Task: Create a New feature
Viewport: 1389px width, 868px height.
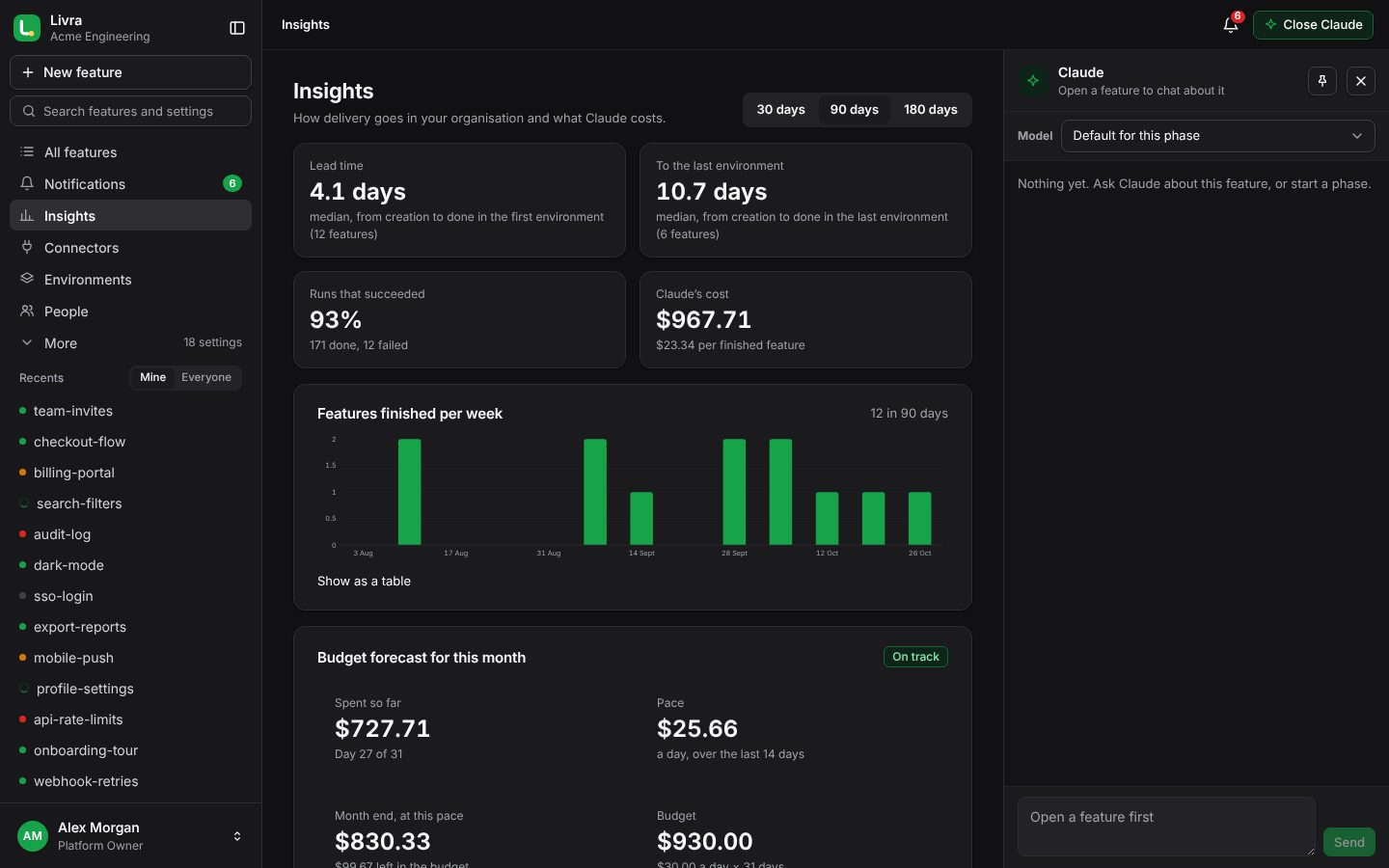Action: click(130, 72)
